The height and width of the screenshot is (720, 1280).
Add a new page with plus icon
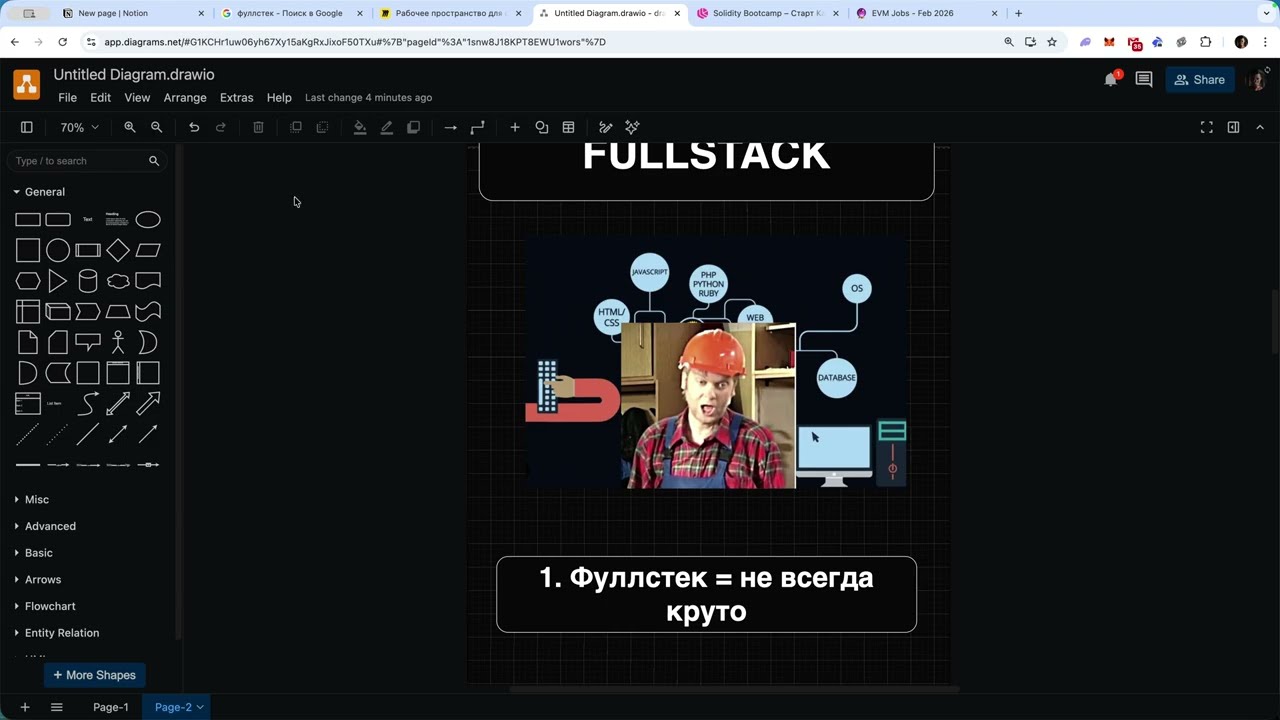[x=25, y=707]
